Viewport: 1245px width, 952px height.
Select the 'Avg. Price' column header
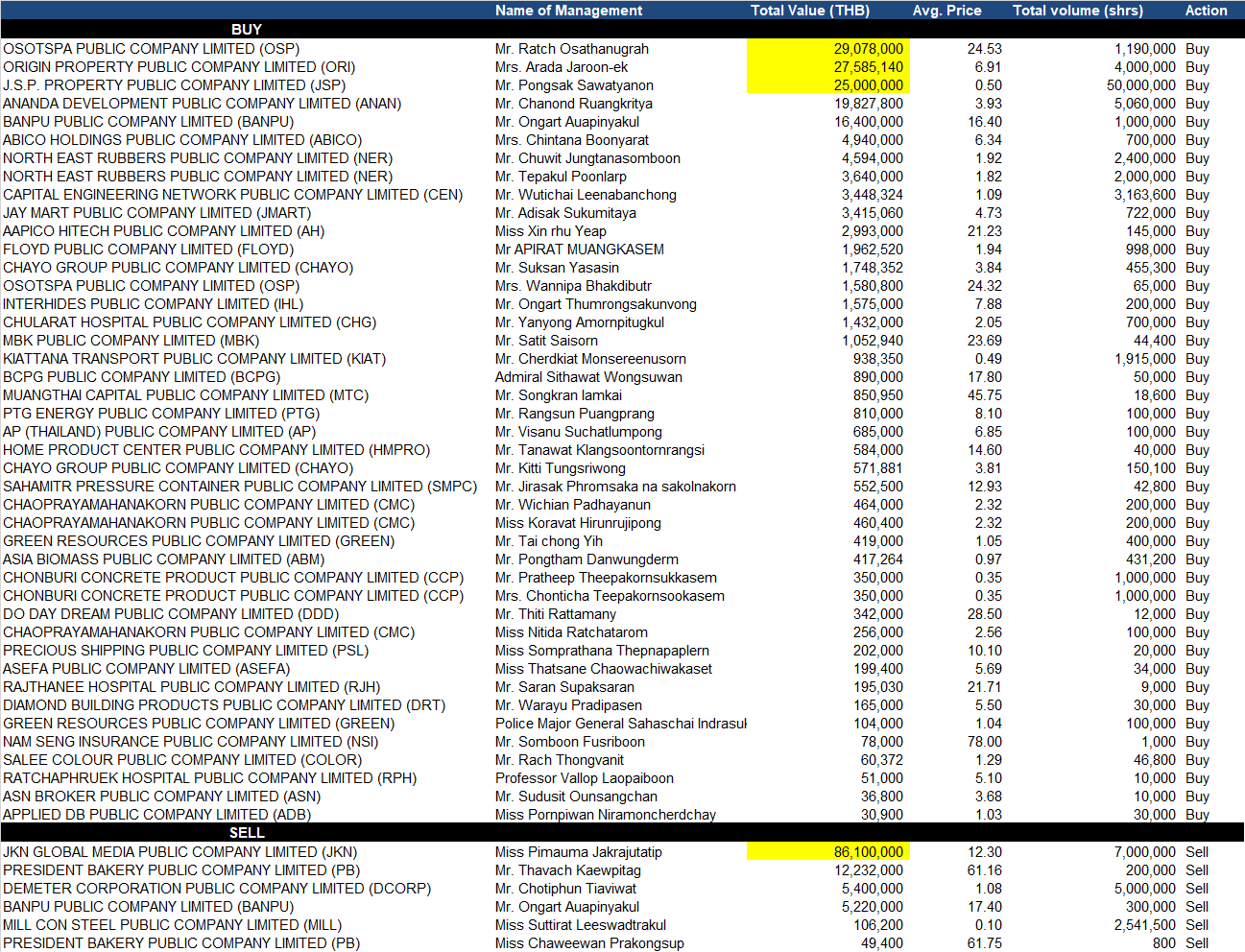coord(946,11)
